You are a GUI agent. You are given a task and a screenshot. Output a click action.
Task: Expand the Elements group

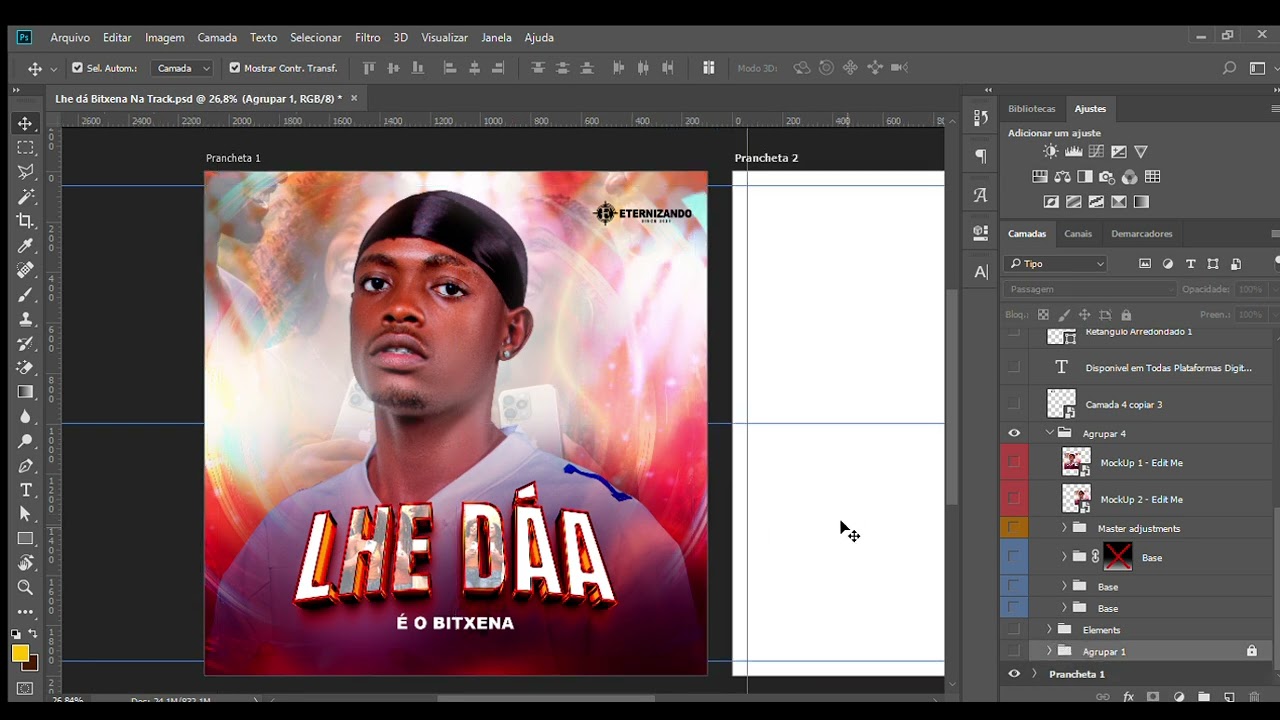[x=1049, y=630]
